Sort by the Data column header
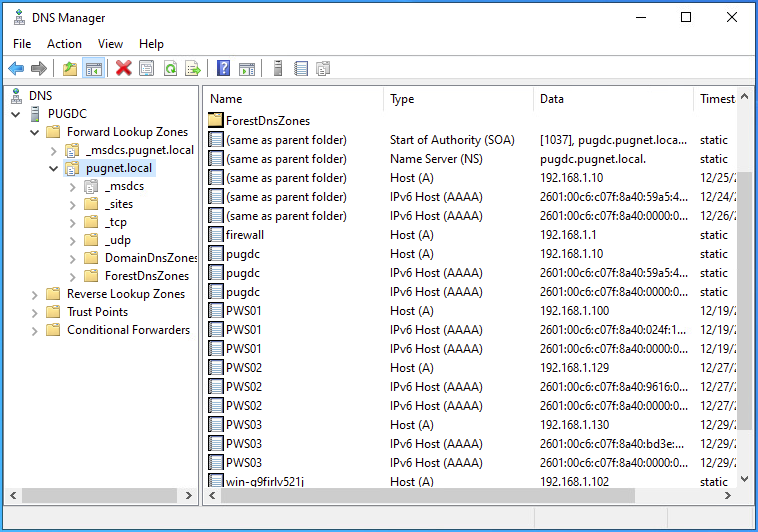 (x=613, y=99)
